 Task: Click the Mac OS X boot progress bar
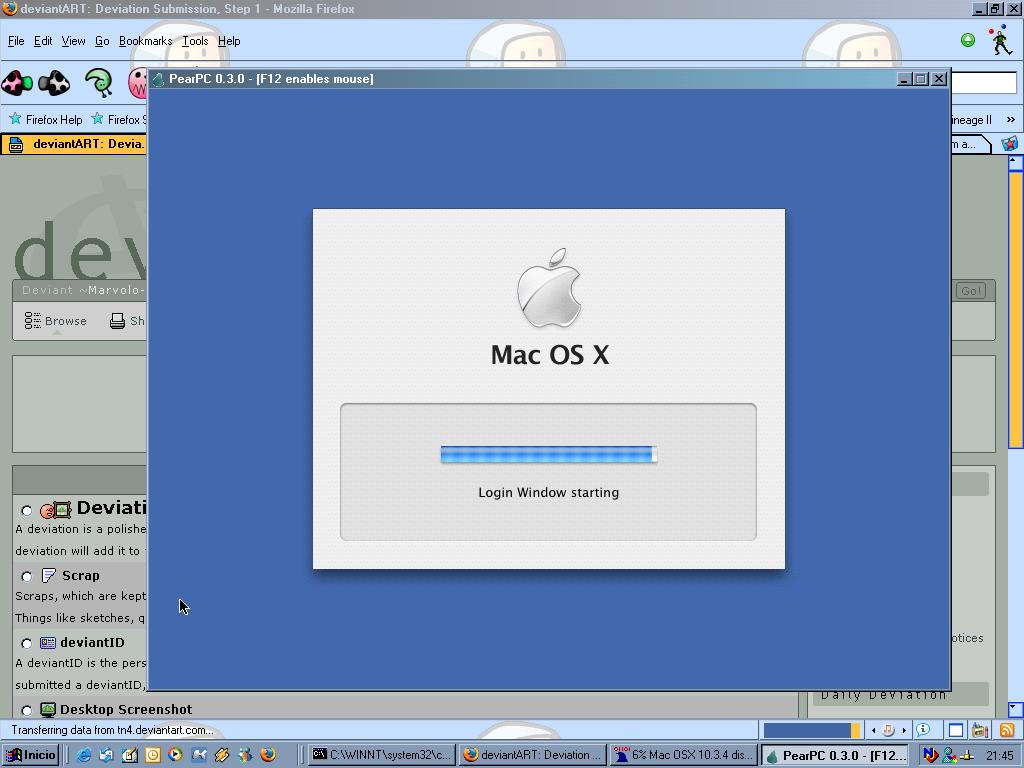549,455
